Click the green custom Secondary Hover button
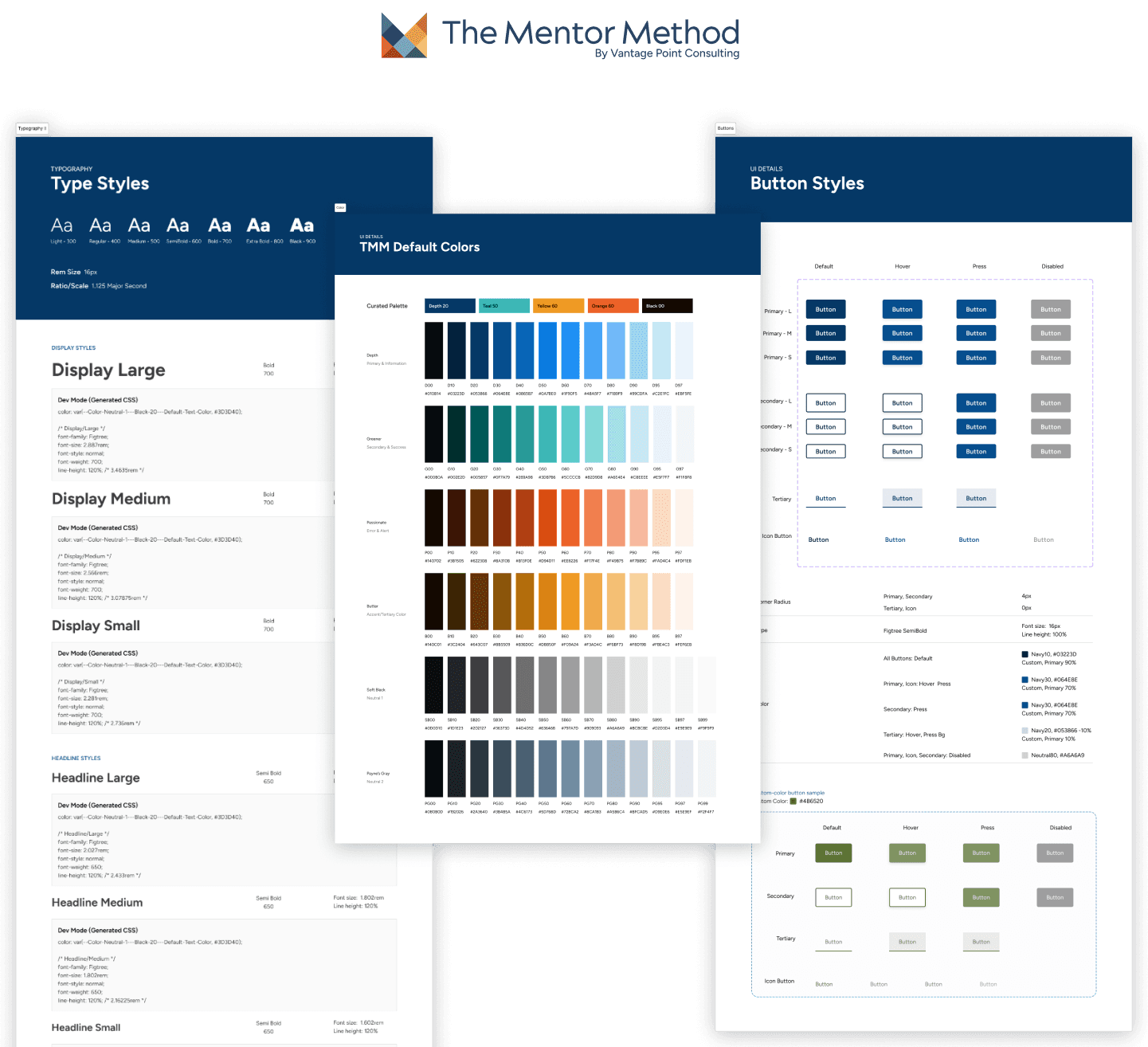1148x1047 pixels. 907,897
